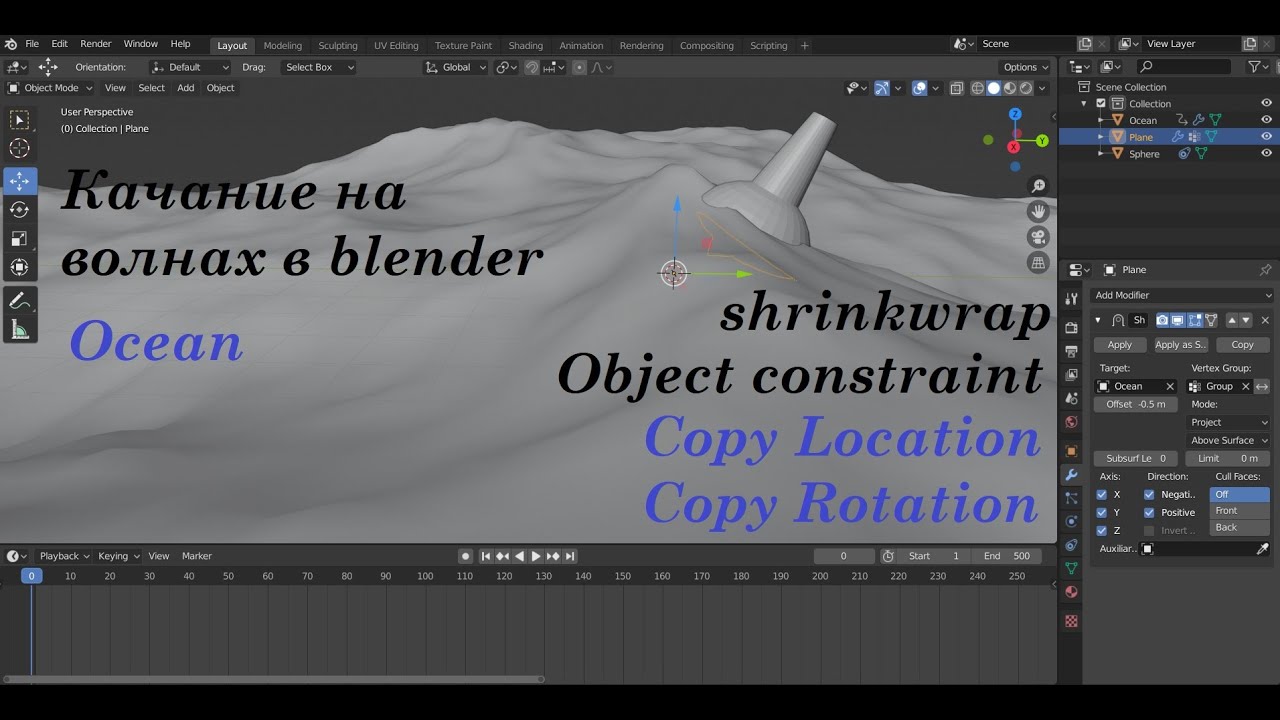Uncheck the Collection exclude checkbox
Screen dimensions: 1280x720
point(1101,103)
